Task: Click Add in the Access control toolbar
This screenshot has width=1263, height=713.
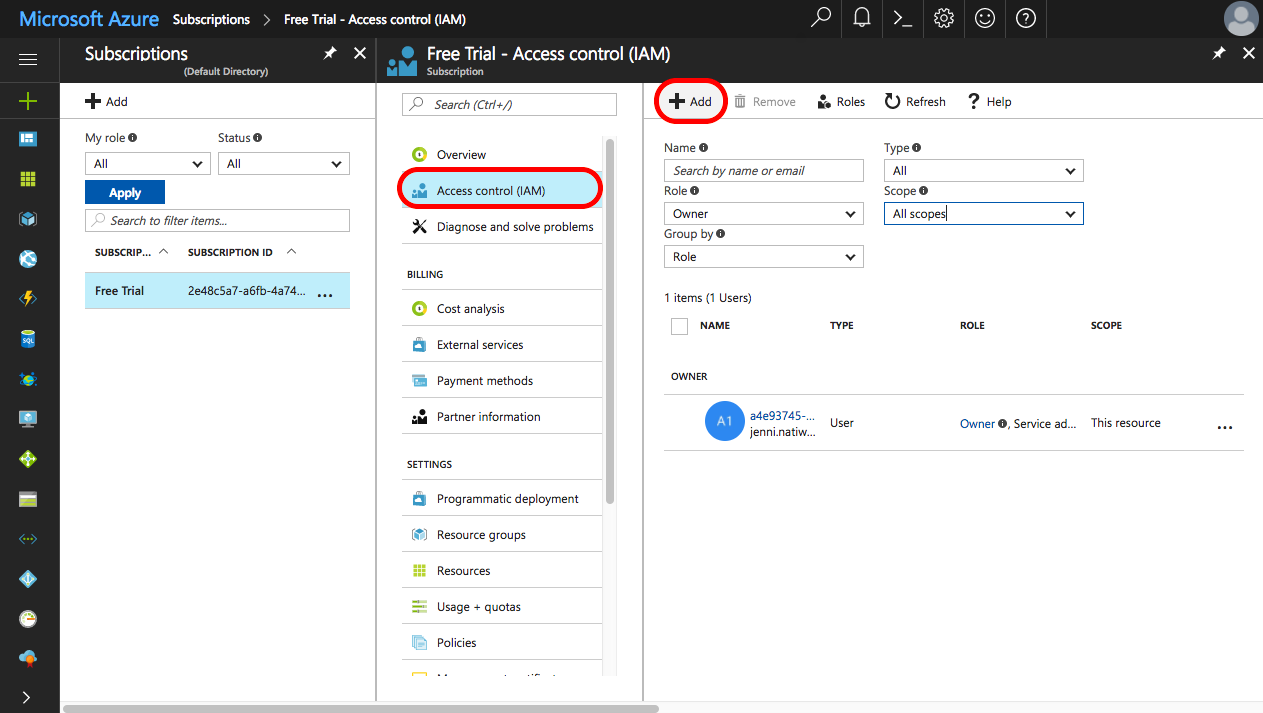Action: [x=691, y=102]
